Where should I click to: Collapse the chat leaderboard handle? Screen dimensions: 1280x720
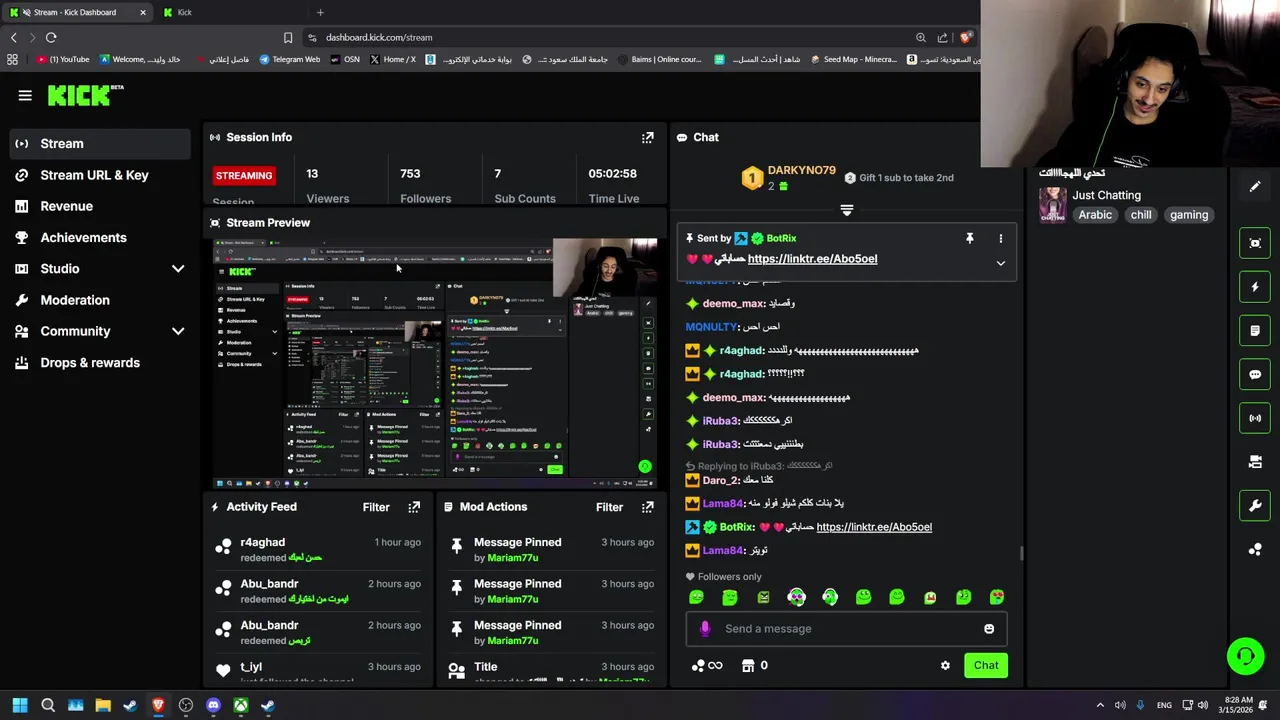click(x=847, y=211)
